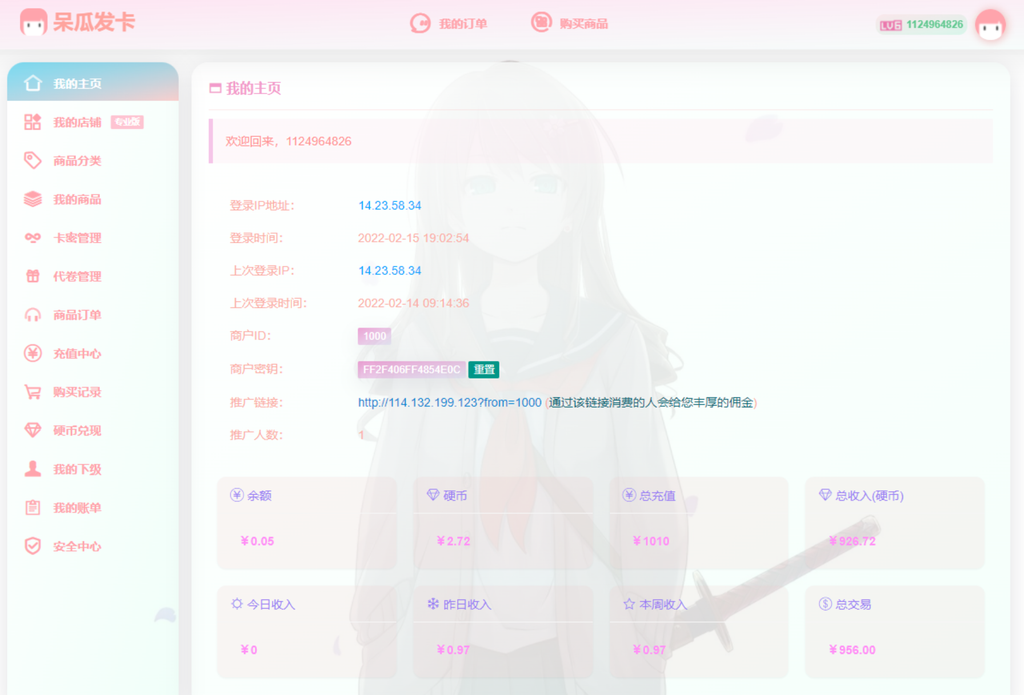Click the 总收入(硬币) diamond icon

point(825,495)
